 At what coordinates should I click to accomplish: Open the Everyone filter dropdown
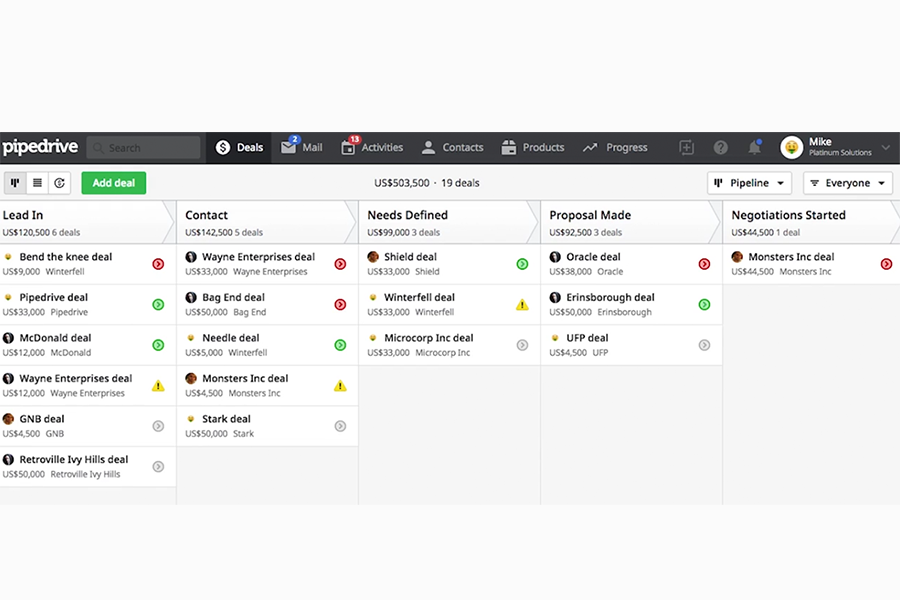847,183
